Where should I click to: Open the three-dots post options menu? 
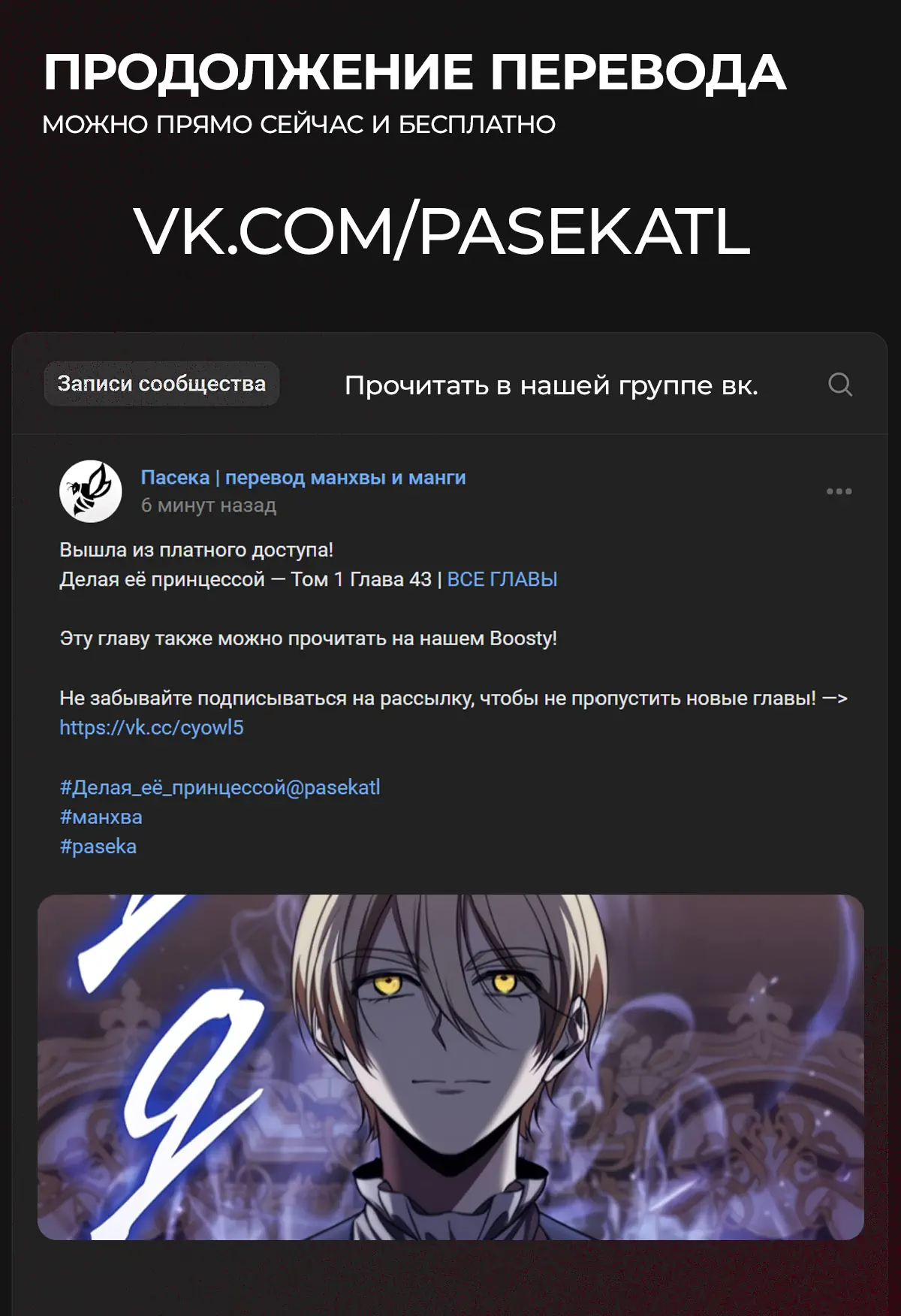pos(839,491)
